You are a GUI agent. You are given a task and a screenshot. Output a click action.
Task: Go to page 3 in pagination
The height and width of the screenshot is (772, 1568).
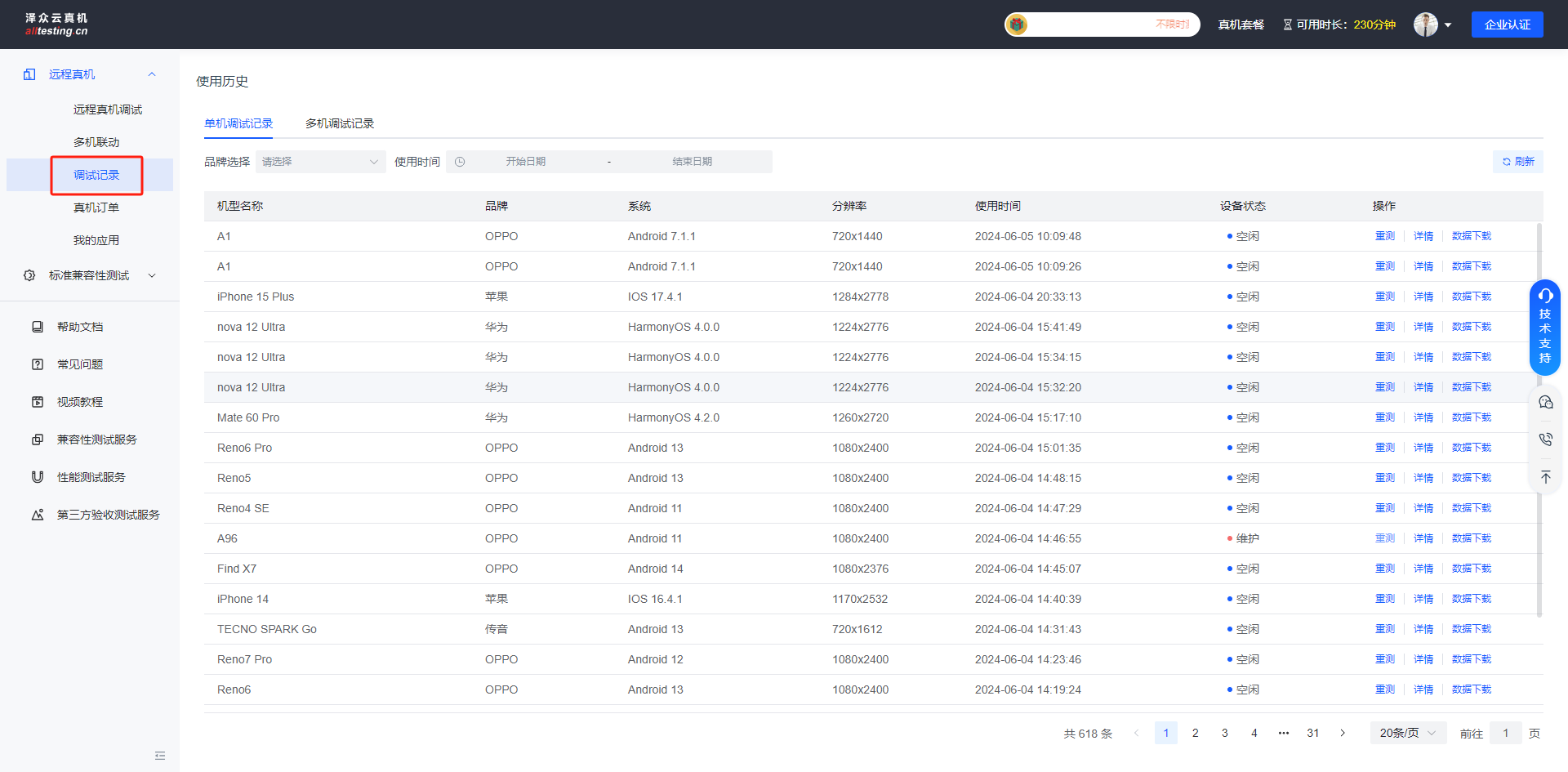click(x=1224, y=733)
